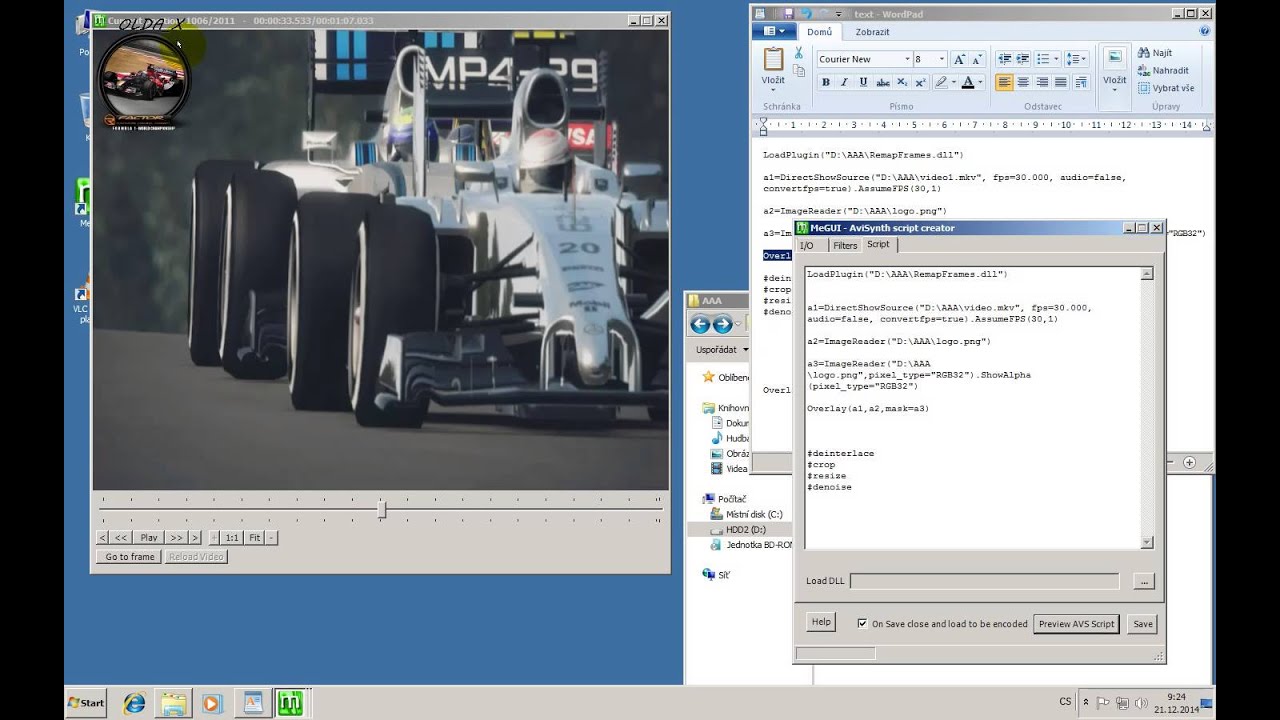The width and height of the screenshot is (1280, 720).
Task: Click the Shrink font icon in WordPad
Action: tap(977, 59)
